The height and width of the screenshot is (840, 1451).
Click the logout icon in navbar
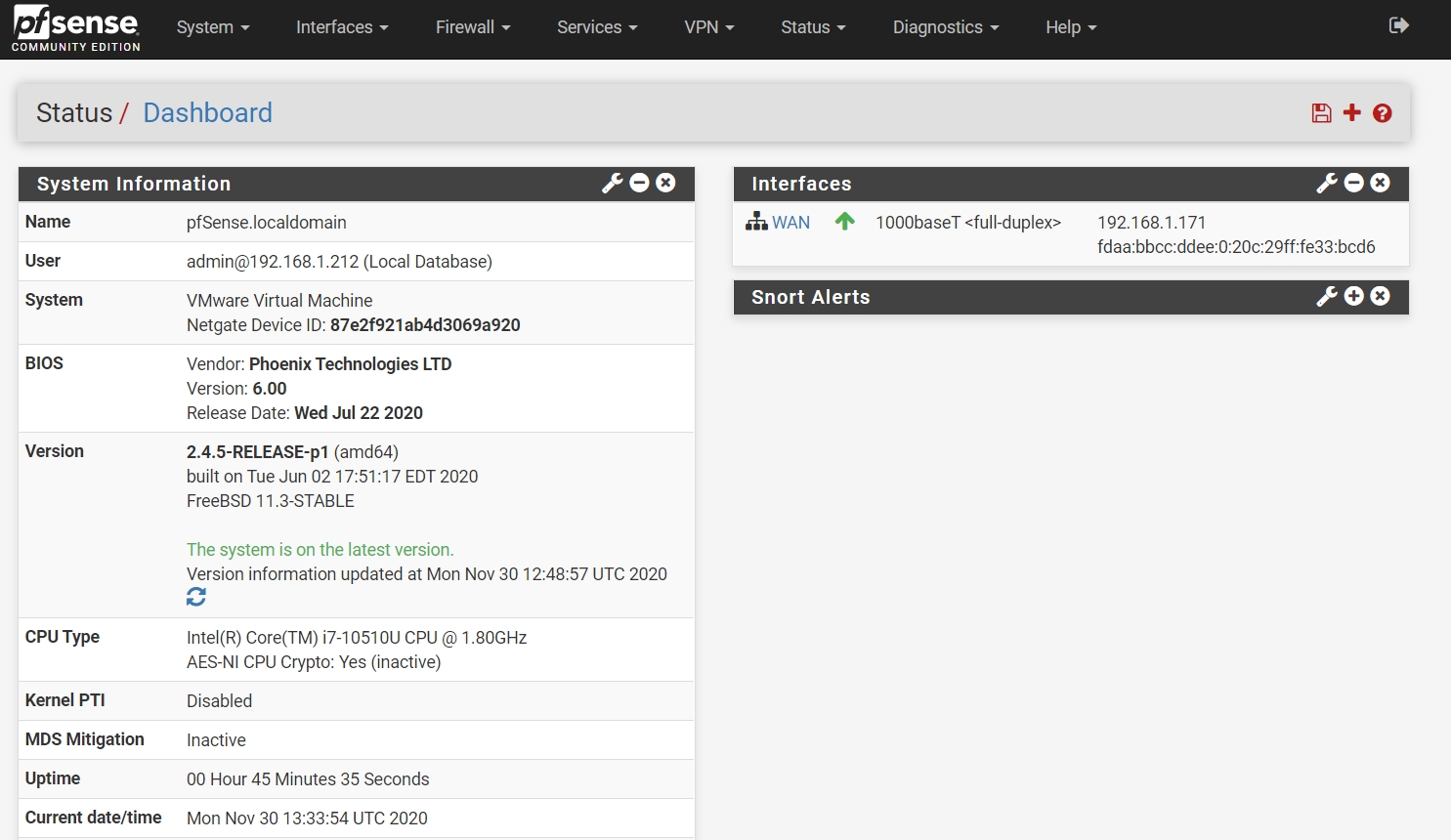tap(1398, 25)
